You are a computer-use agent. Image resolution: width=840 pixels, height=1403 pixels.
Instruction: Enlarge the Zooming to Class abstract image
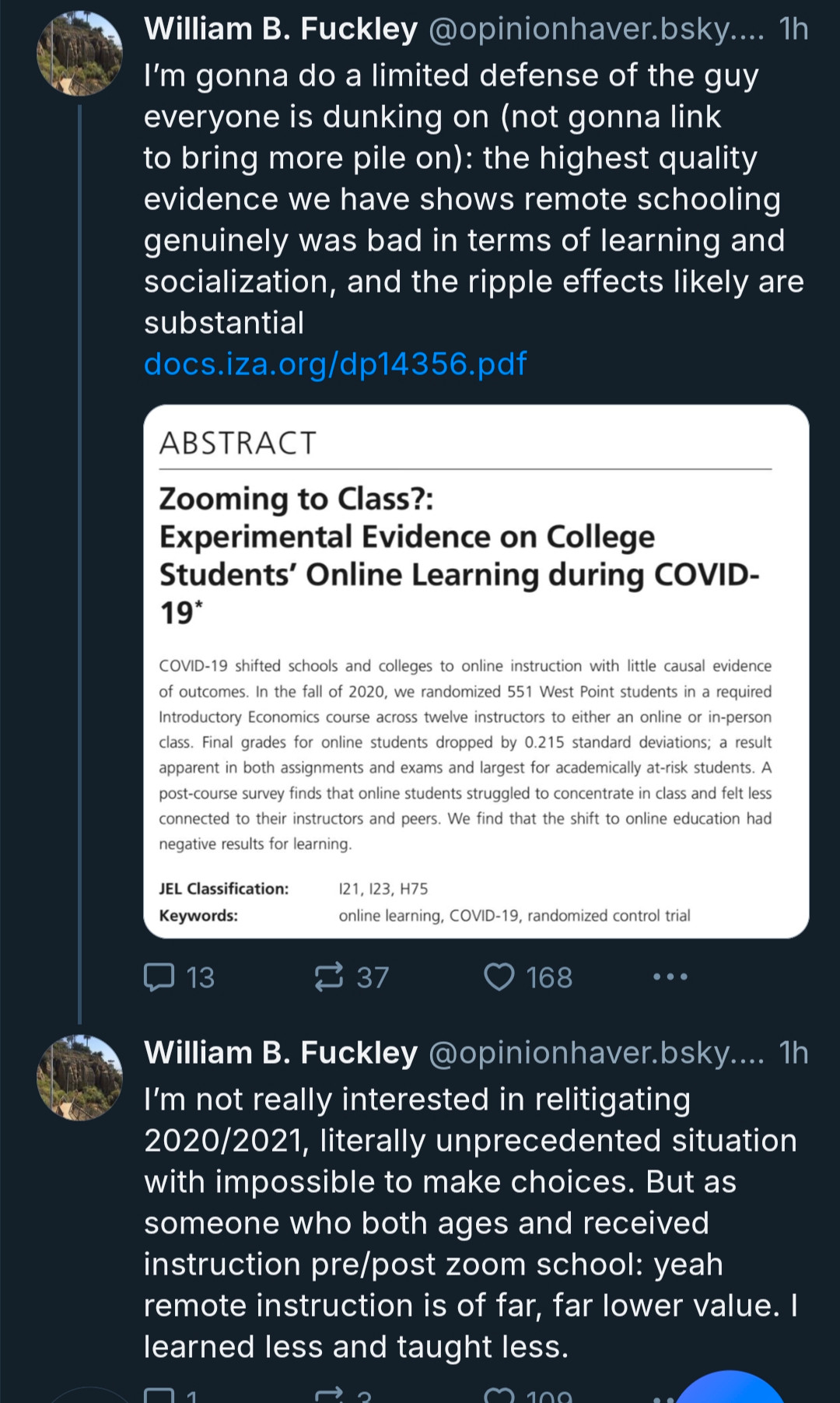[476, 671]
